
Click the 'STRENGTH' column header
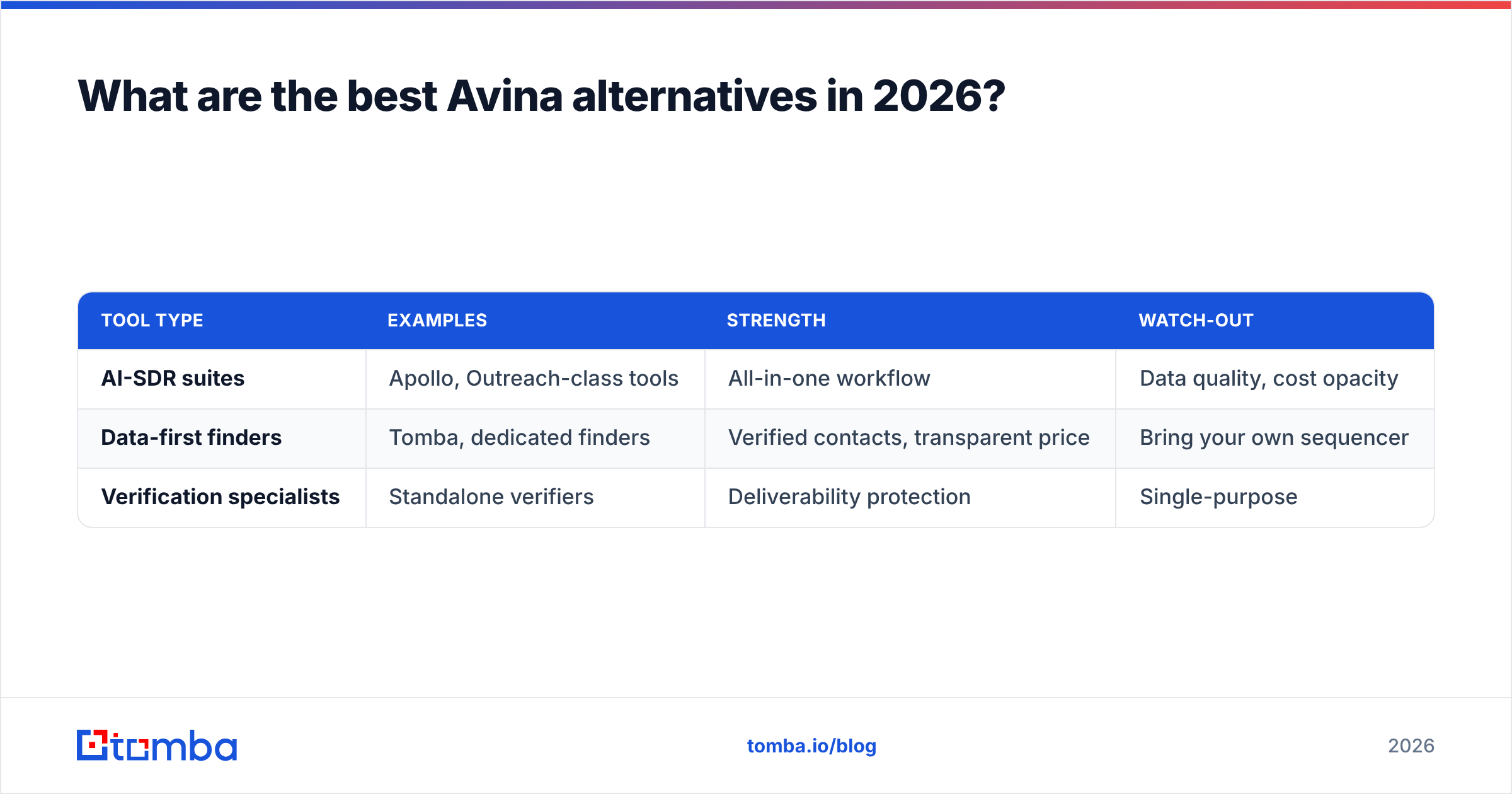(x=776, y=320)
